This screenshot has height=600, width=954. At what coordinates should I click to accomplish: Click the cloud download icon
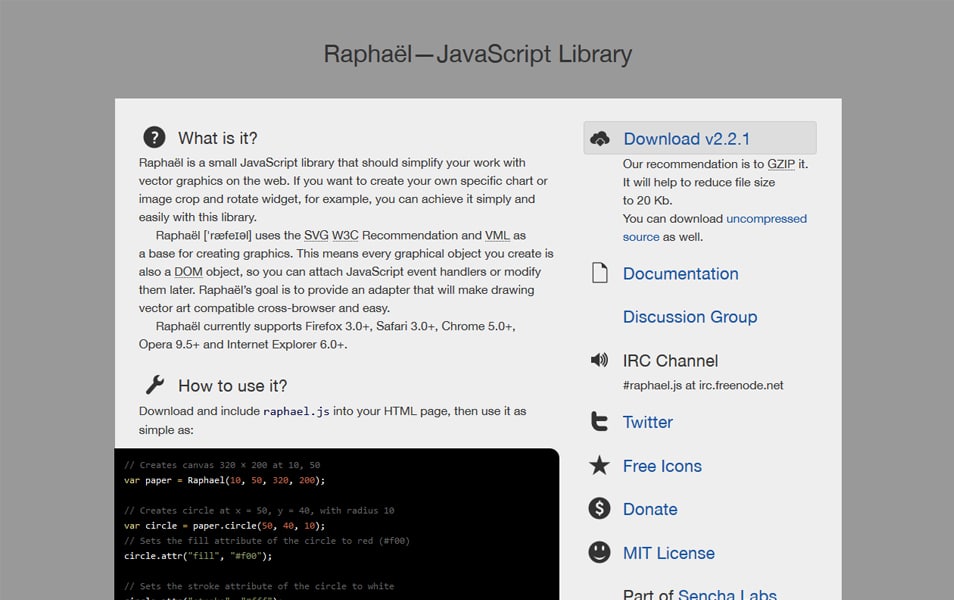(599, 139)
